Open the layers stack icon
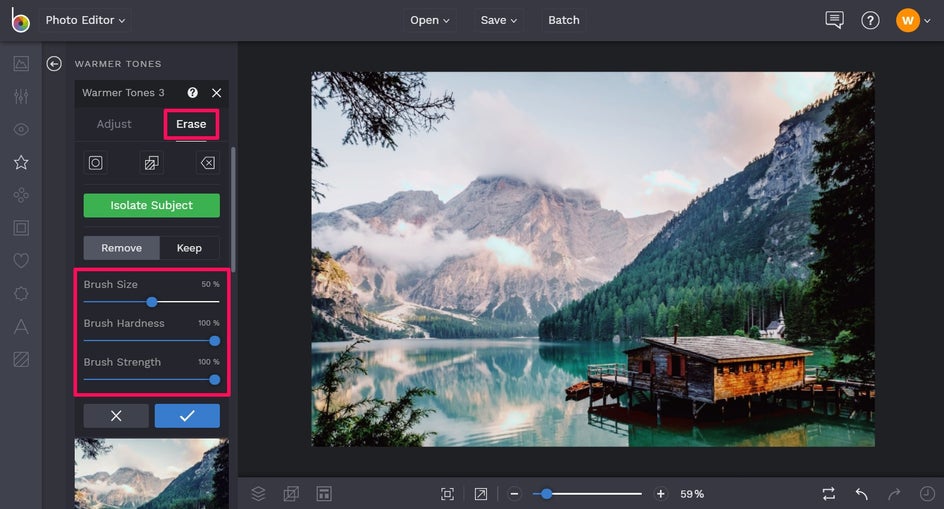Image resolution: width=944 pixels, height=509 pixels. [x=258, y=494]
